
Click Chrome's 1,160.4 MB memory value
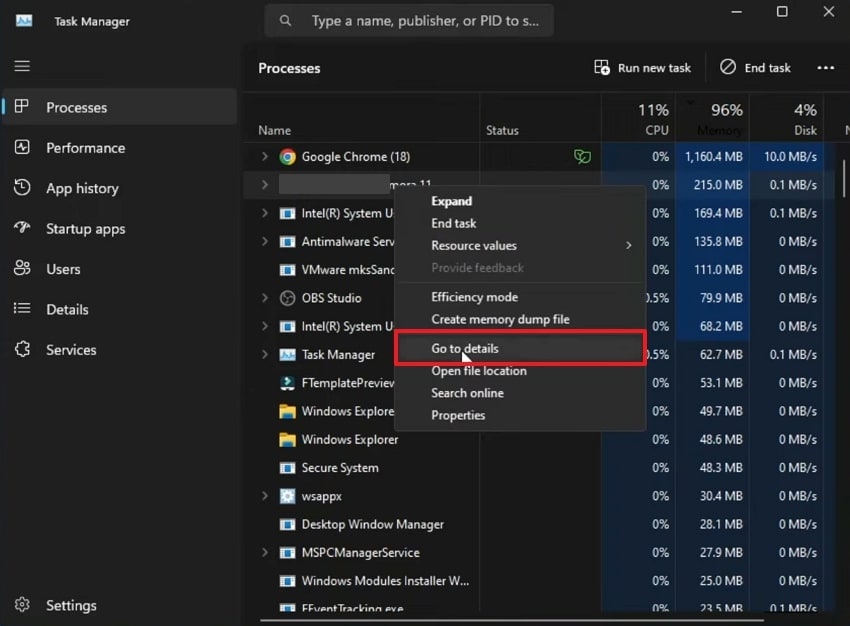click(713, 157)
